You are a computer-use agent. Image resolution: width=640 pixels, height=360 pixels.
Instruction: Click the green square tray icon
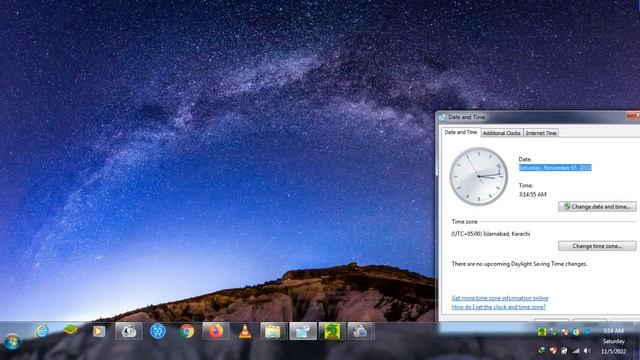click(x=542, y=332)
